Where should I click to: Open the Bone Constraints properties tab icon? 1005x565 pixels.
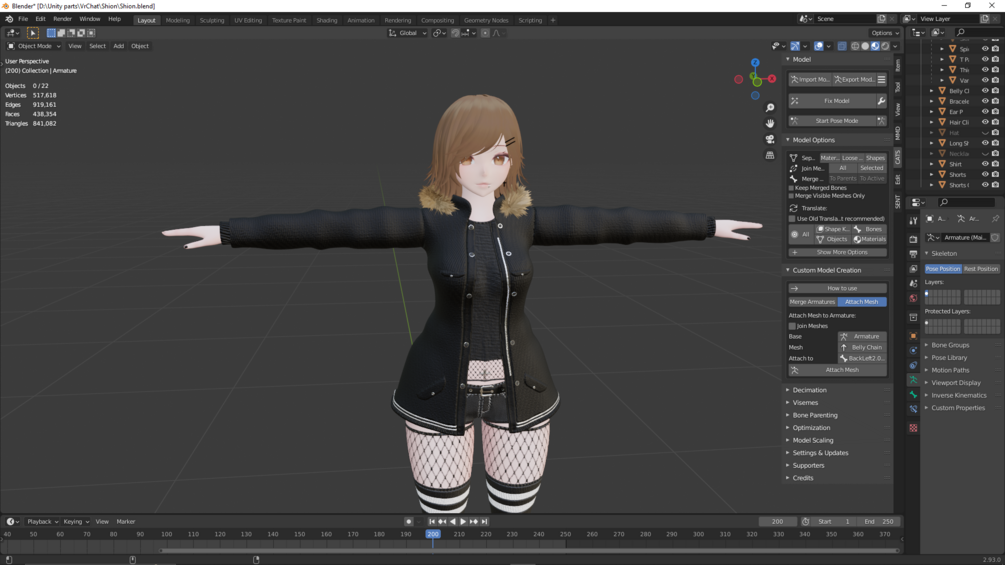click(913, 409)
